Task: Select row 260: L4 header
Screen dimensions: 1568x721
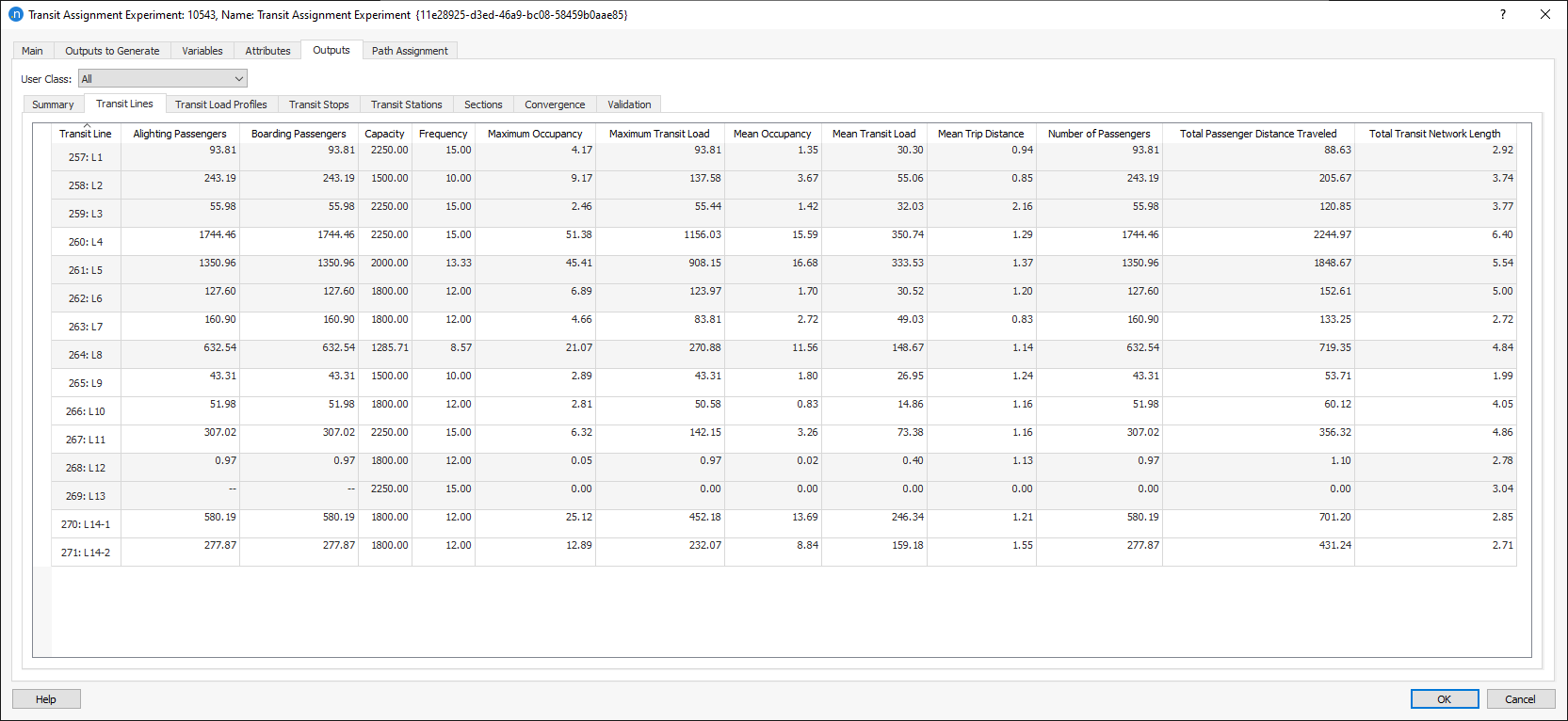Action: (86, 242)
